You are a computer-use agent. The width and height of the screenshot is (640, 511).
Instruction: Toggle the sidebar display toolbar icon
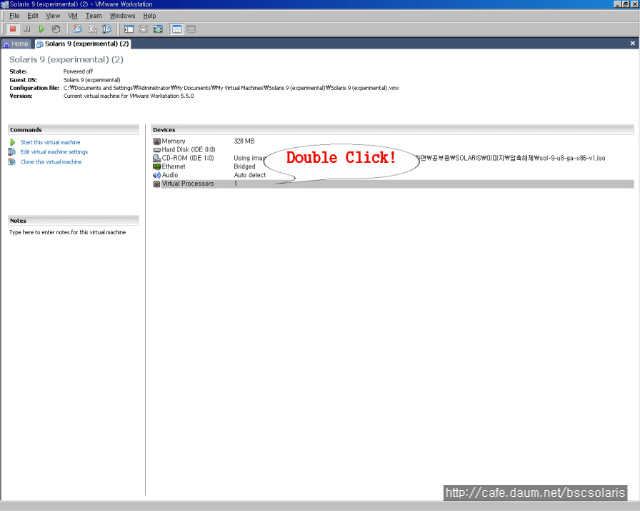click(129, 29)
